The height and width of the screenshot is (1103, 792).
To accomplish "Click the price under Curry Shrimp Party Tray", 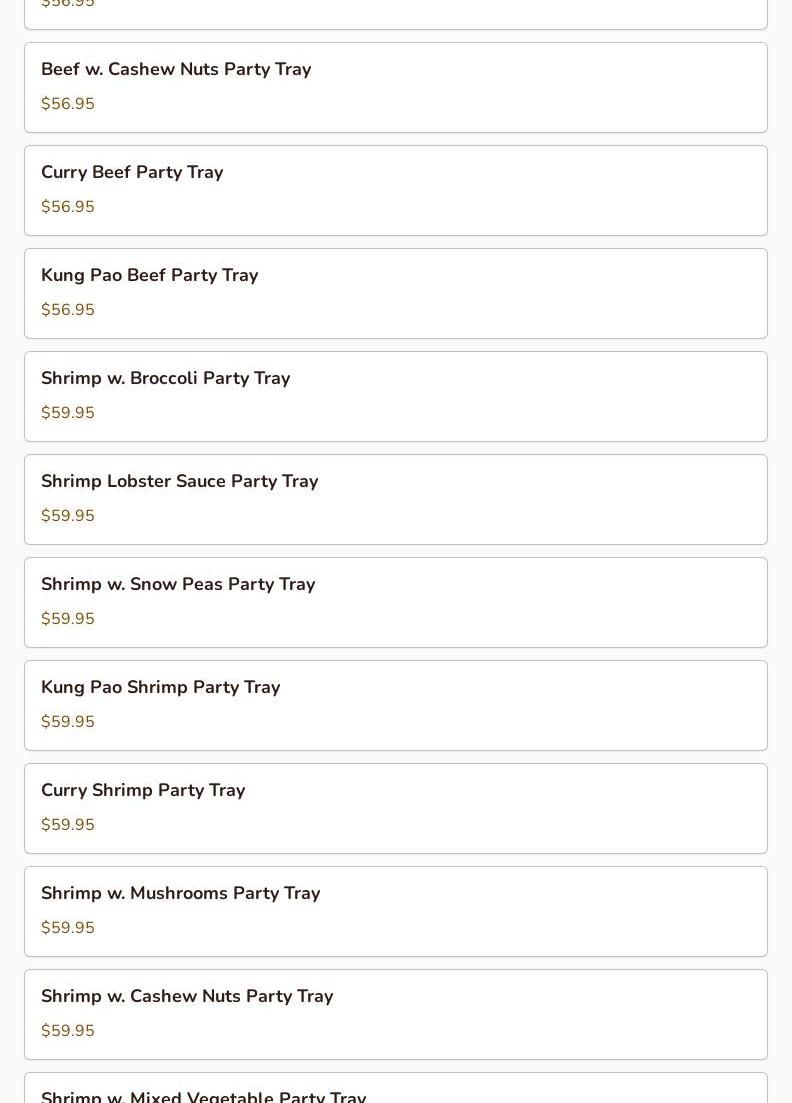I will (x=68, y=825).
